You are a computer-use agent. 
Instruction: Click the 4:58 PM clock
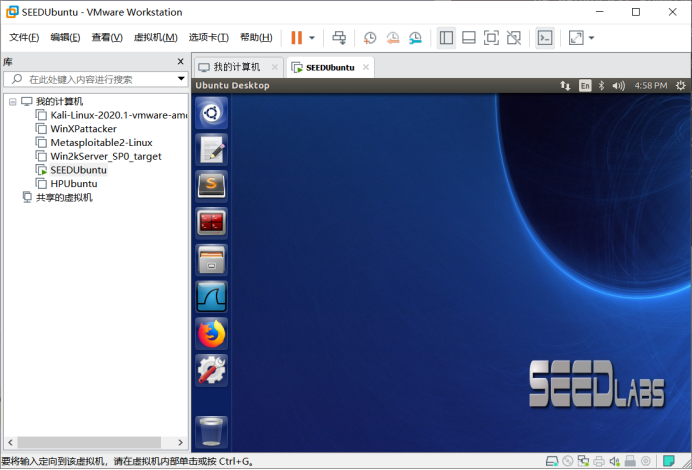pyautogui.click(x=651, y=86)
